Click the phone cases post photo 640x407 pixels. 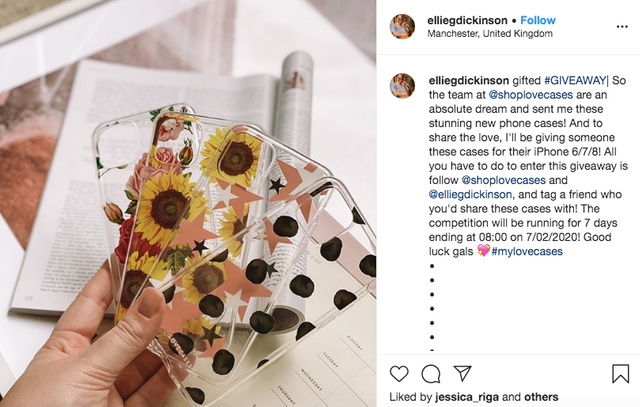pyautogui.click(x=188, y=203)
